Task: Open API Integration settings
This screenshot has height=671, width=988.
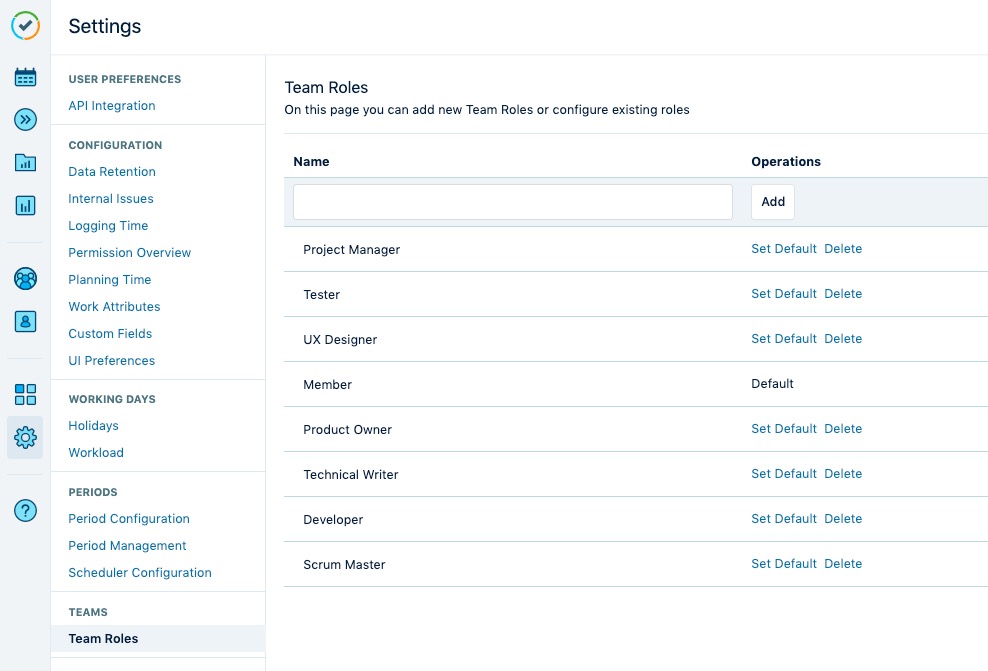Action: tap(112, 106)
